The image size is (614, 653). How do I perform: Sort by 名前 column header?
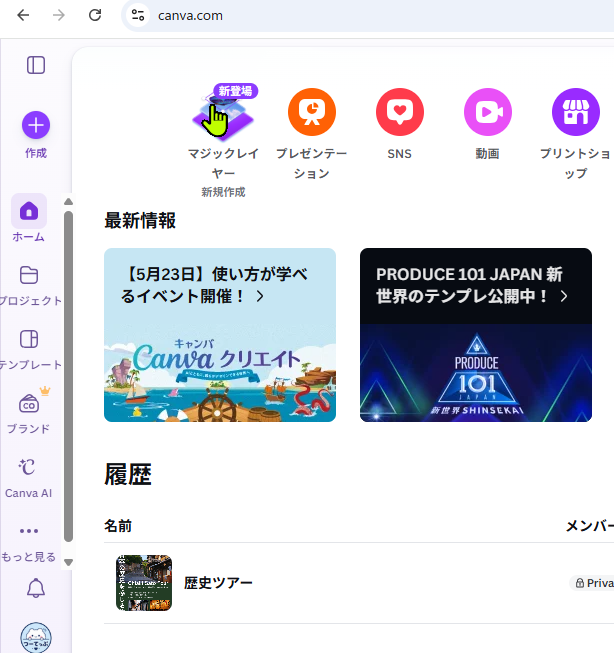click(x=118, y=526)
